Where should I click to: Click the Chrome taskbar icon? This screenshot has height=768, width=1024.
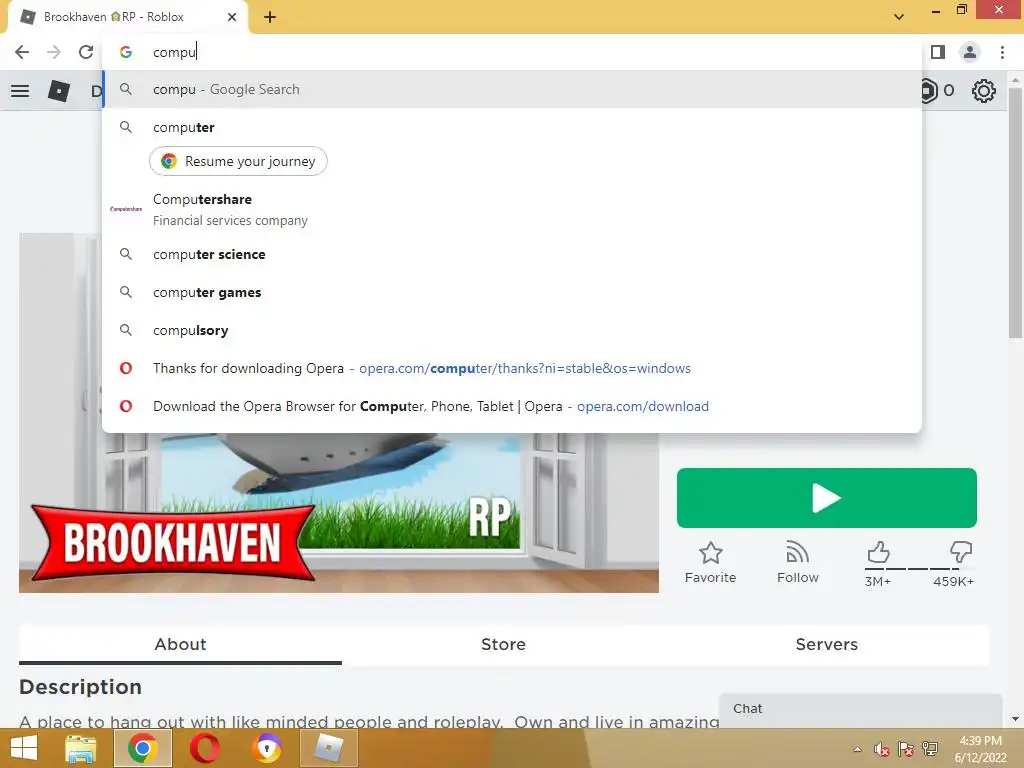pos(143,748)
